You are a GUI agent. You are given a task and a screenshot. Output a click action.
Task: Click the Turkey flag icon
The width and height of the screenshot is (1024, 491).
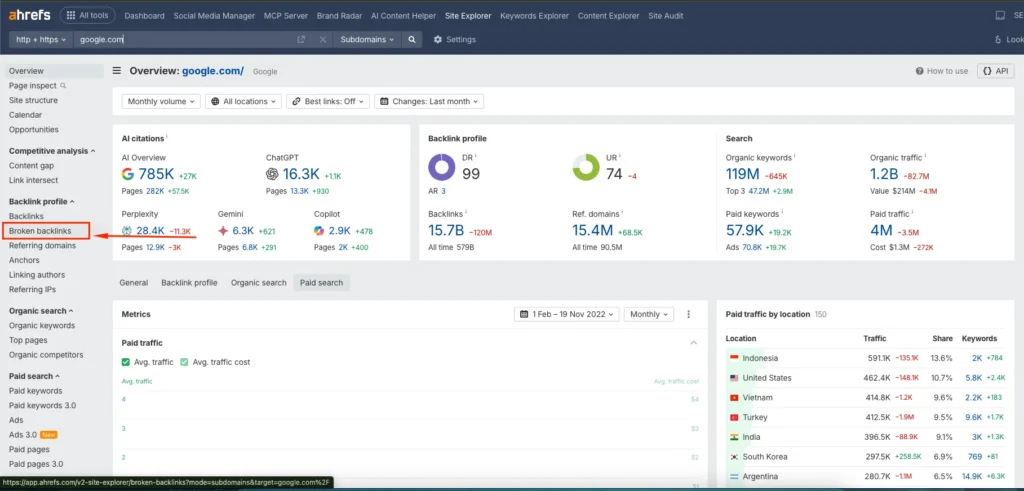point(733,417)
